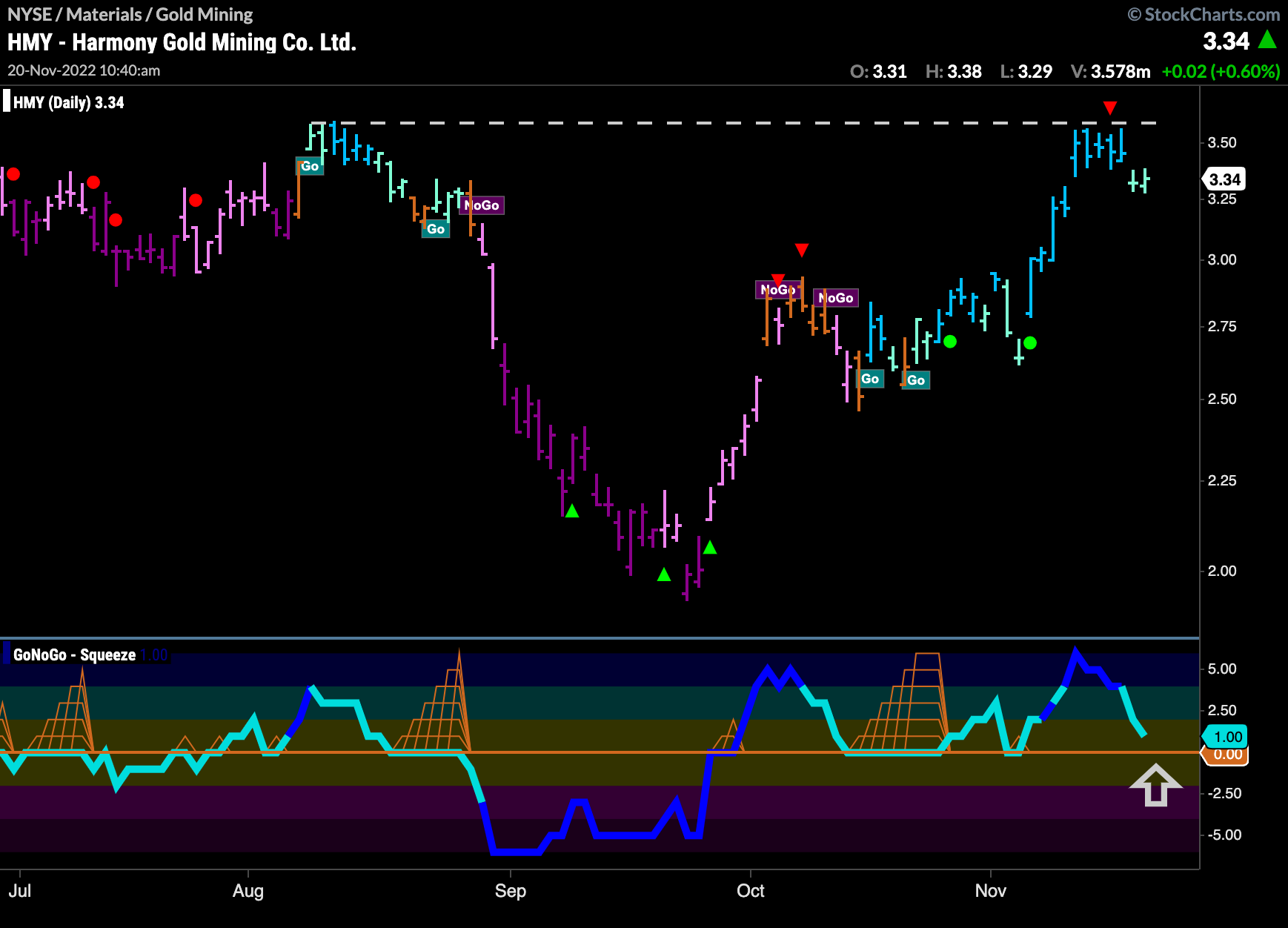The image size is (1288, 928).
Task: Click the NoGo label in late August
Action: (482, 205)
